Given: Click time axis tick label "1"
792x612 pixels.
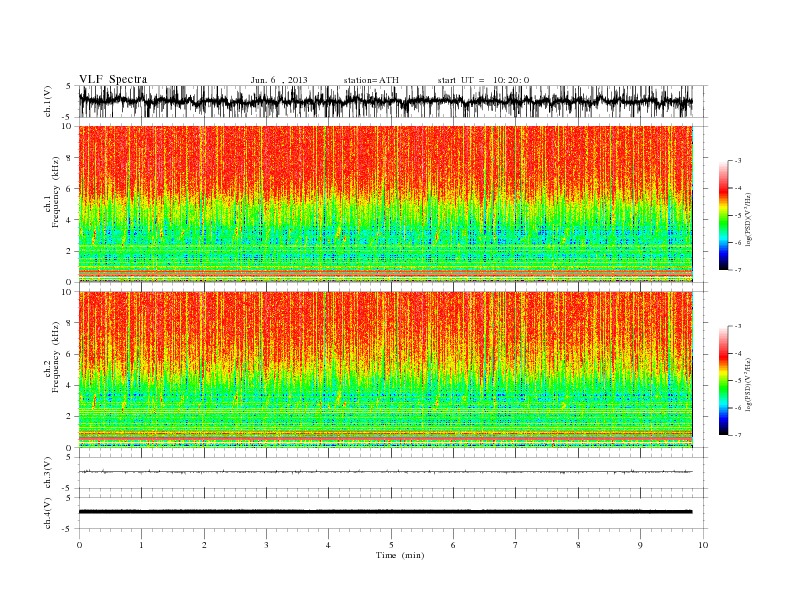Looking at the screenshot, I should click(x=141, y=545).
